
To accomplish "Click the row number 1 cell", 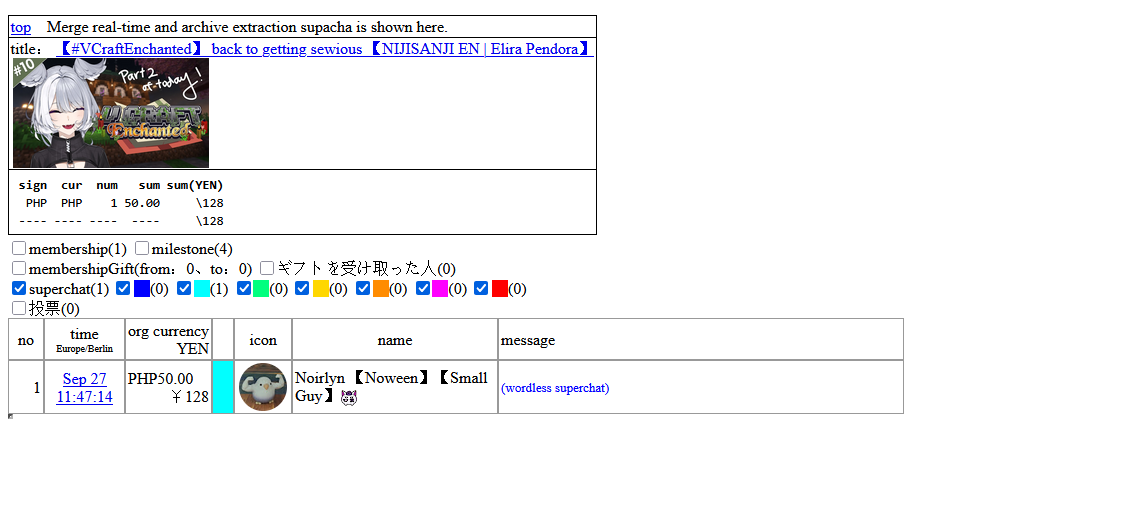I will point(26,387).
